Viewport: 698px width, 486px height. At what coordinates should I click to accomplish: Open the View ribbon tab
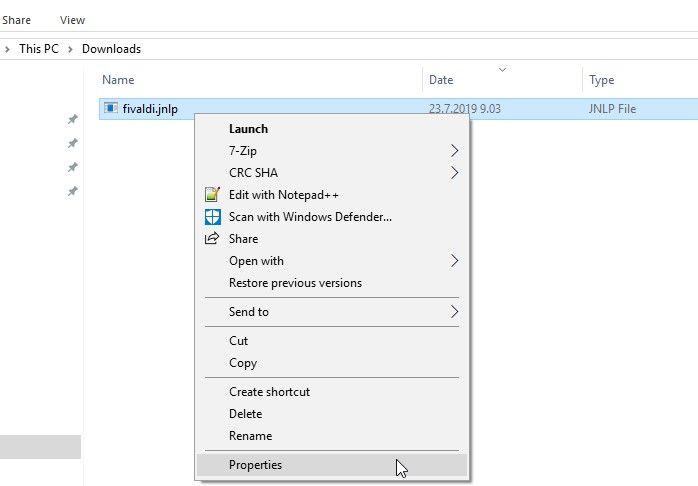click(x=72, y=20)
